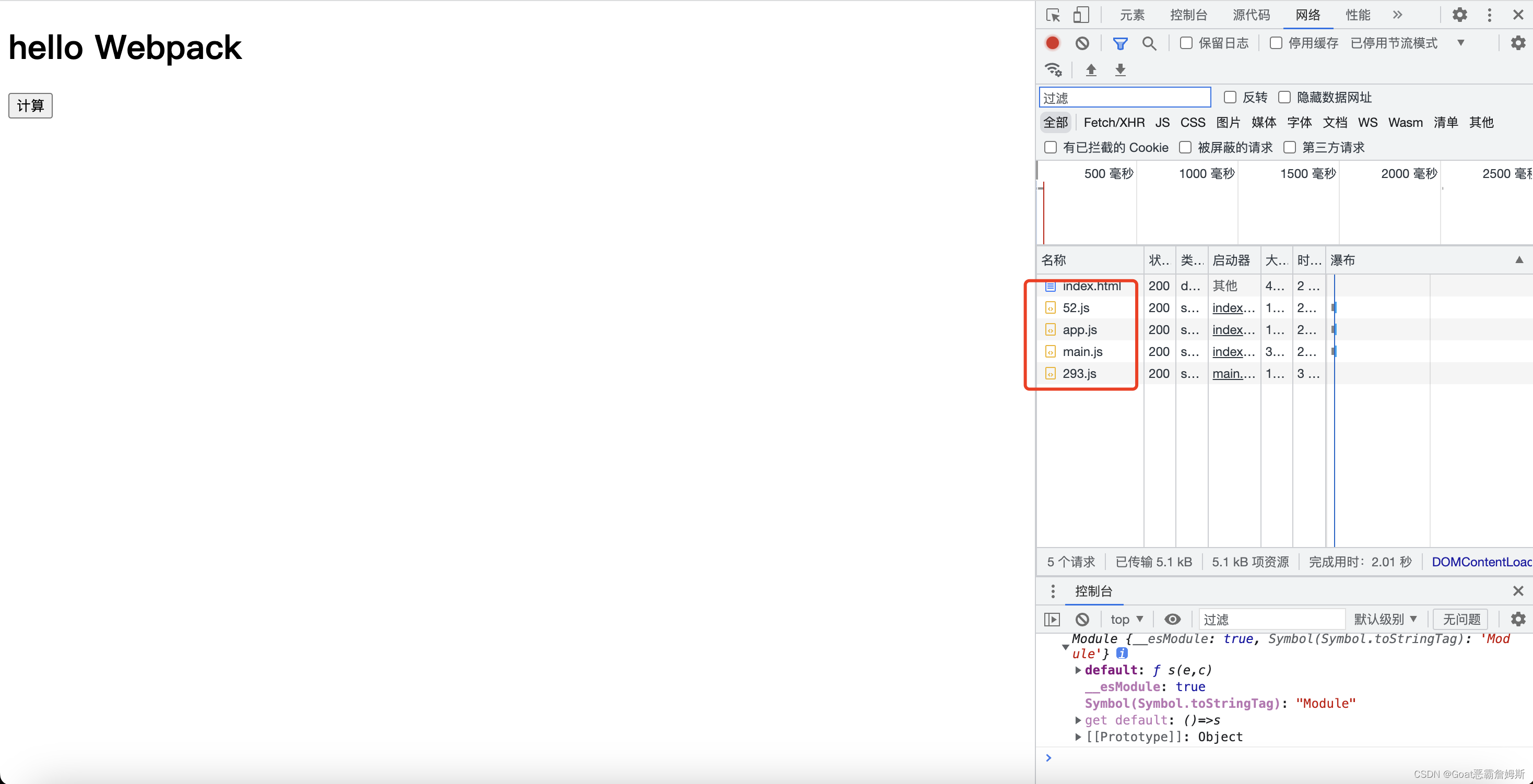Switch to the 元素 tab

pyautogui.click(x=1131, y=15)
